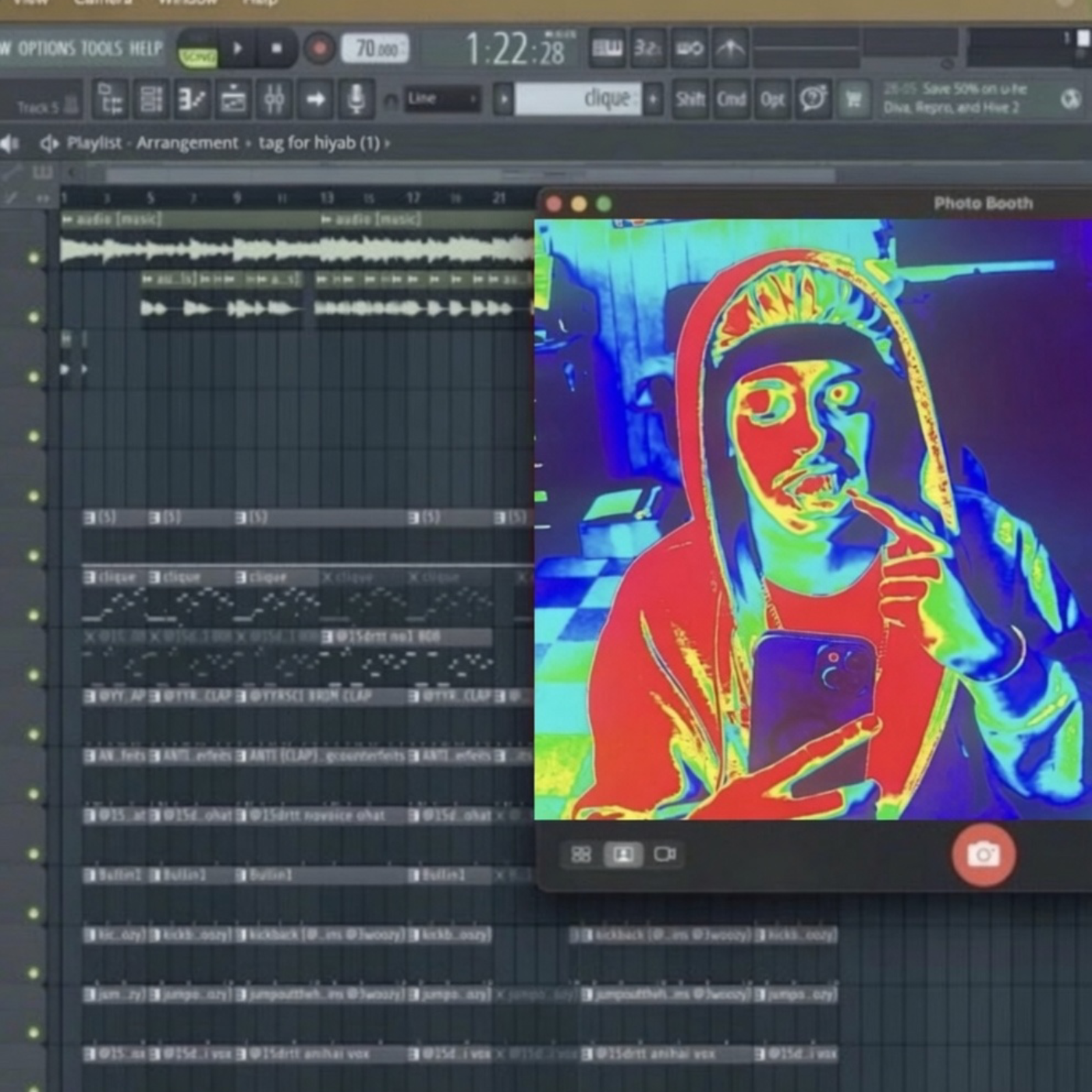1092x1092 pixels.
Task: Open the shopping cart content library icon
Action: click(x=854, y=99)
